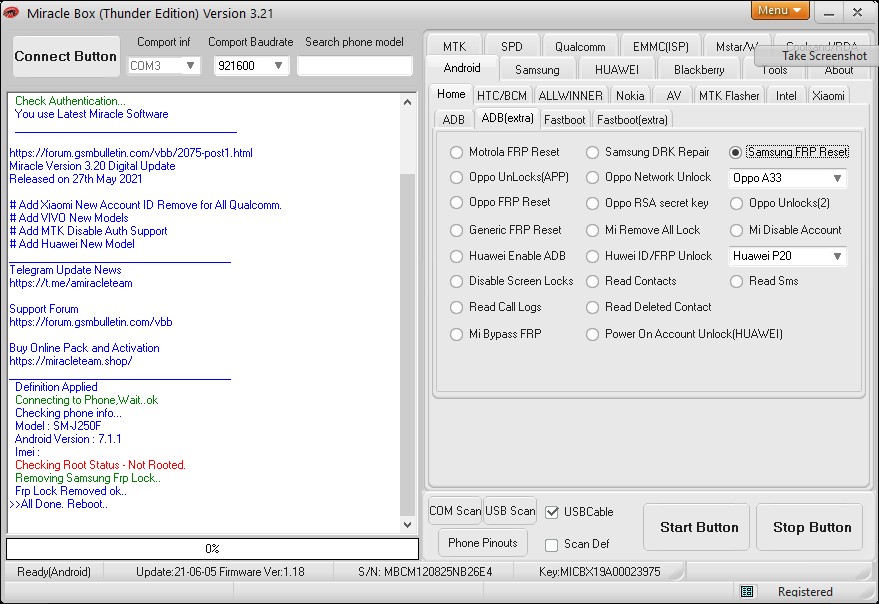Select Disable Screen Locks option
This screenshot has width=879, height=604.
pyautogui.click(x=456, y=281)
